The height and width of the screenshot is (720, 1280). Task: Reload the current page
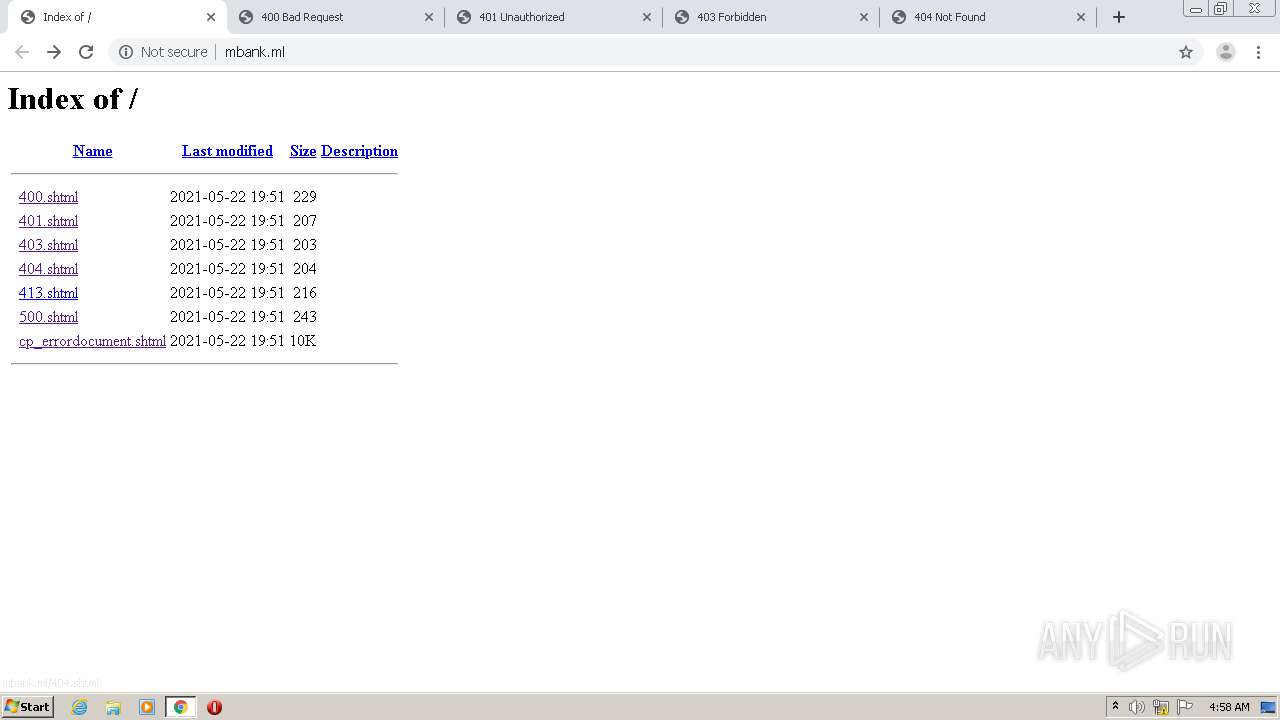86,52
